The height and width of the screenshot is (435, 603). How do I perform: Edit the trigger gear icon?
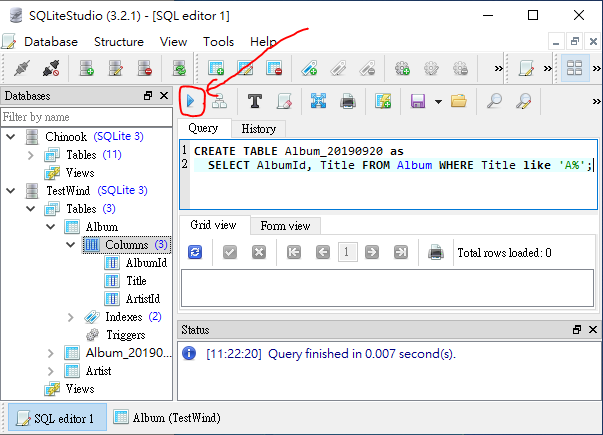click(x=431, y=69)
